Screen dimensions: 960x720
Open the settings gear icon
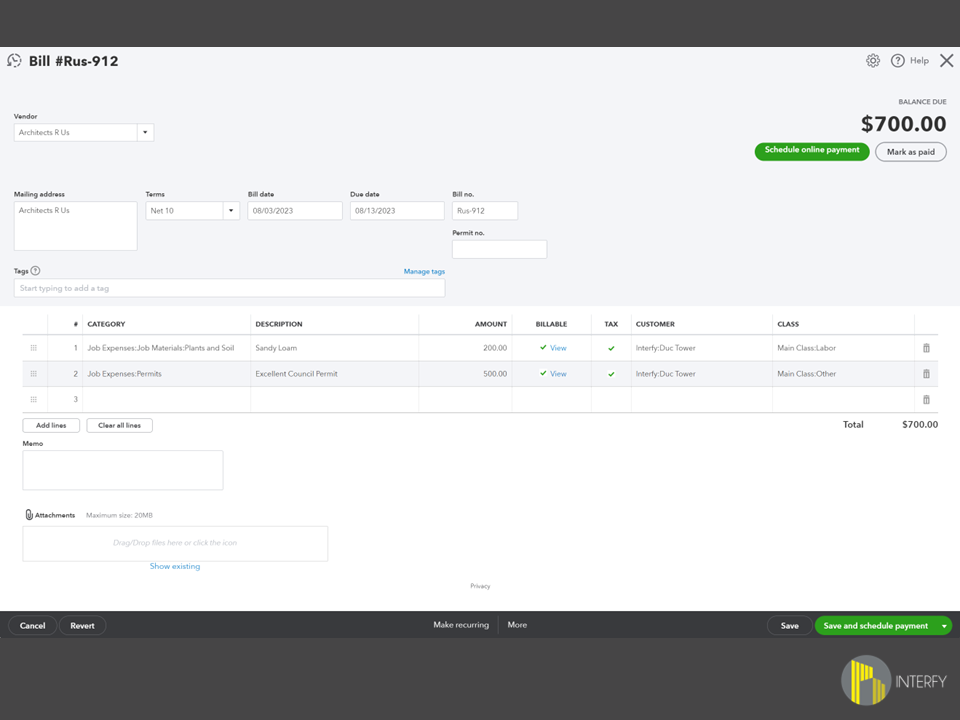point(873,61)
